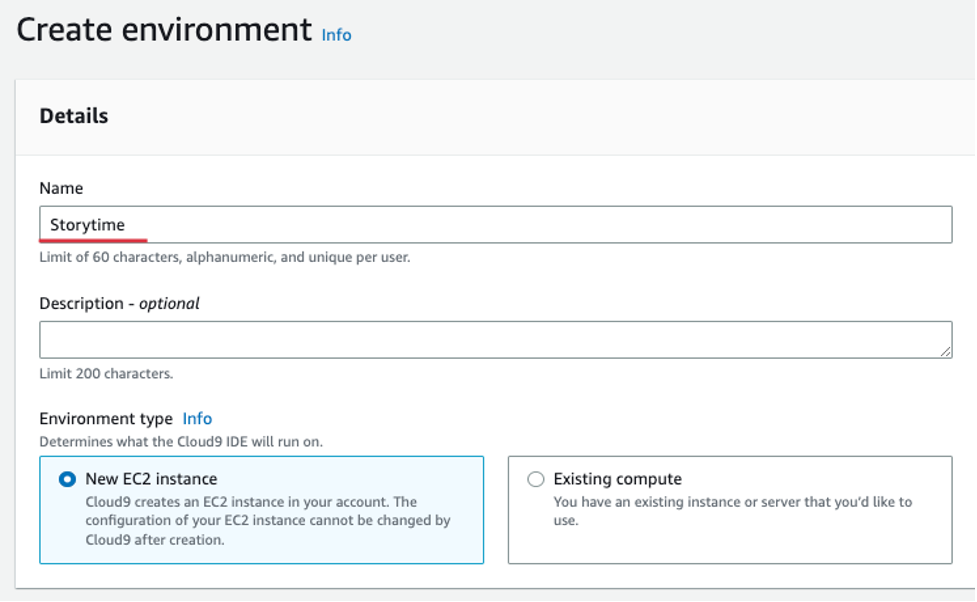Click the 60 character limit hint text

pyautogui.click(x=224, y=257)
